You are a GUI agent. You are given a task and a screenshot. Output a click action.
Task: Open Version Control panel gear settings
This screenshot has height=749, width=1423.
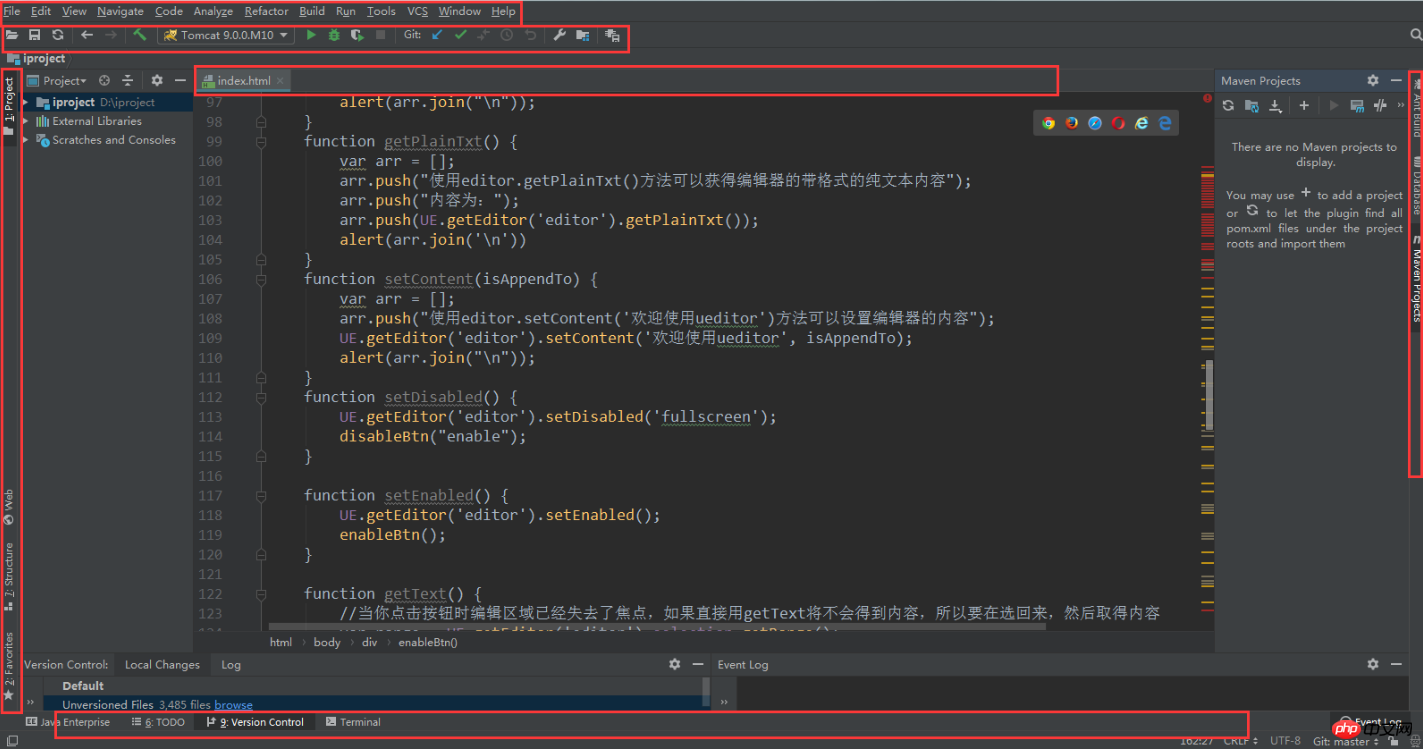pos(674,664)
